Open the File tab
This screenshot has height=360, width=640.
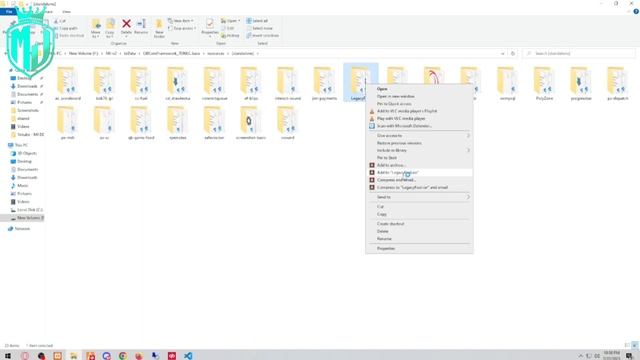tap(9, 12)
